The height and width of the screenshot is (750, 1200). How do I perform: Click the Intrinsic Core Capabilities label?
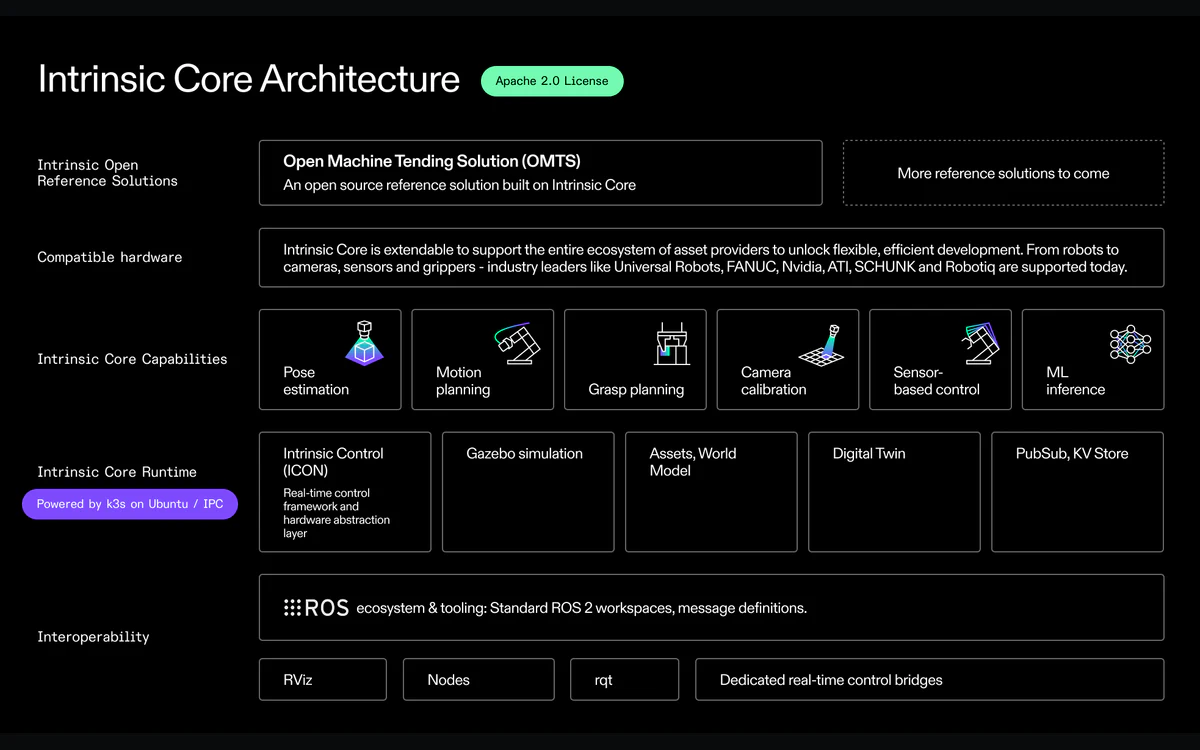(132, 359)
